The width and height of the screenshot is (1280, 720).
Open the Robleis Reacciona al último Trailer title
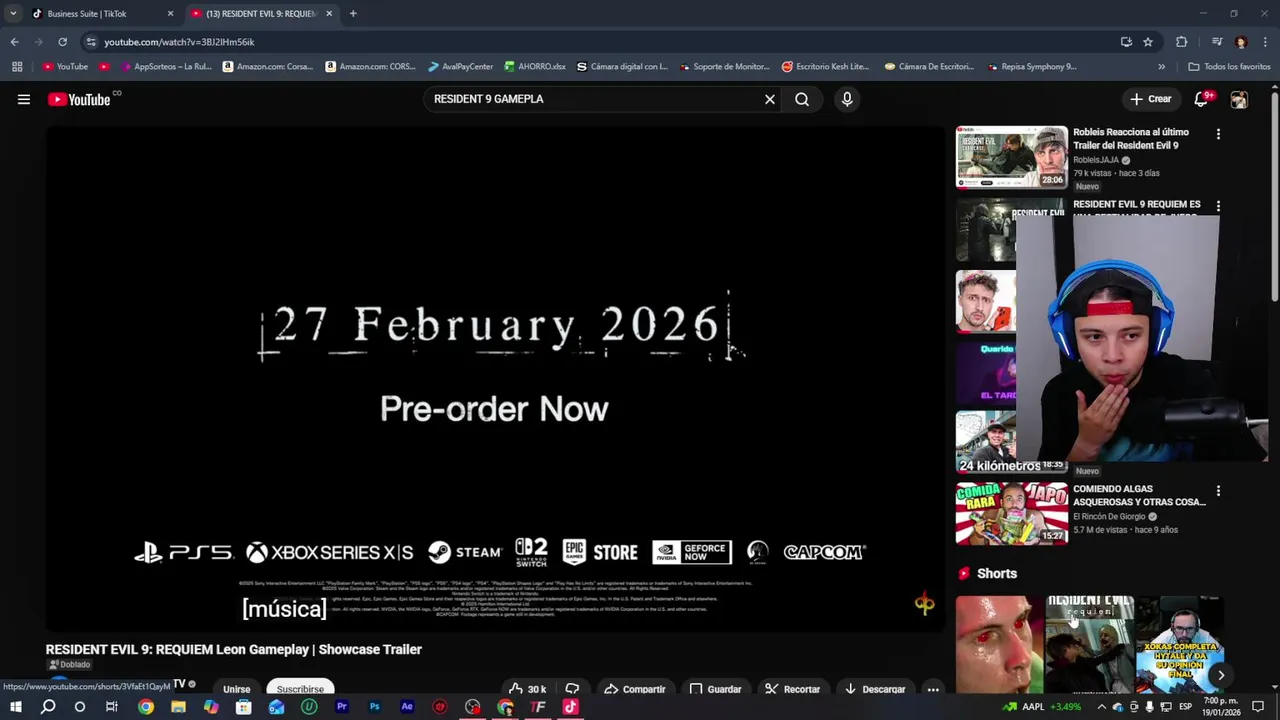(1131, 139)
